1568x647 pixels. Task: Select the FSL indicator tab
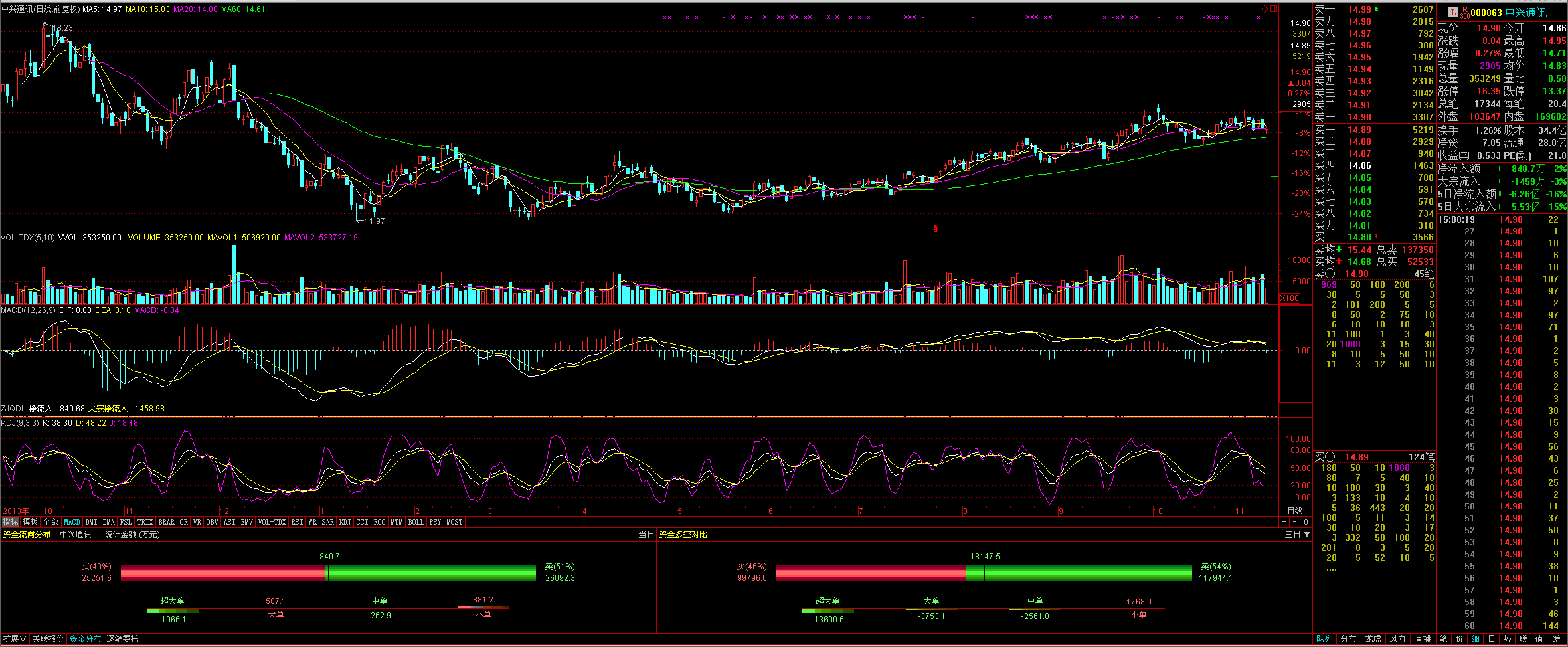126,522
